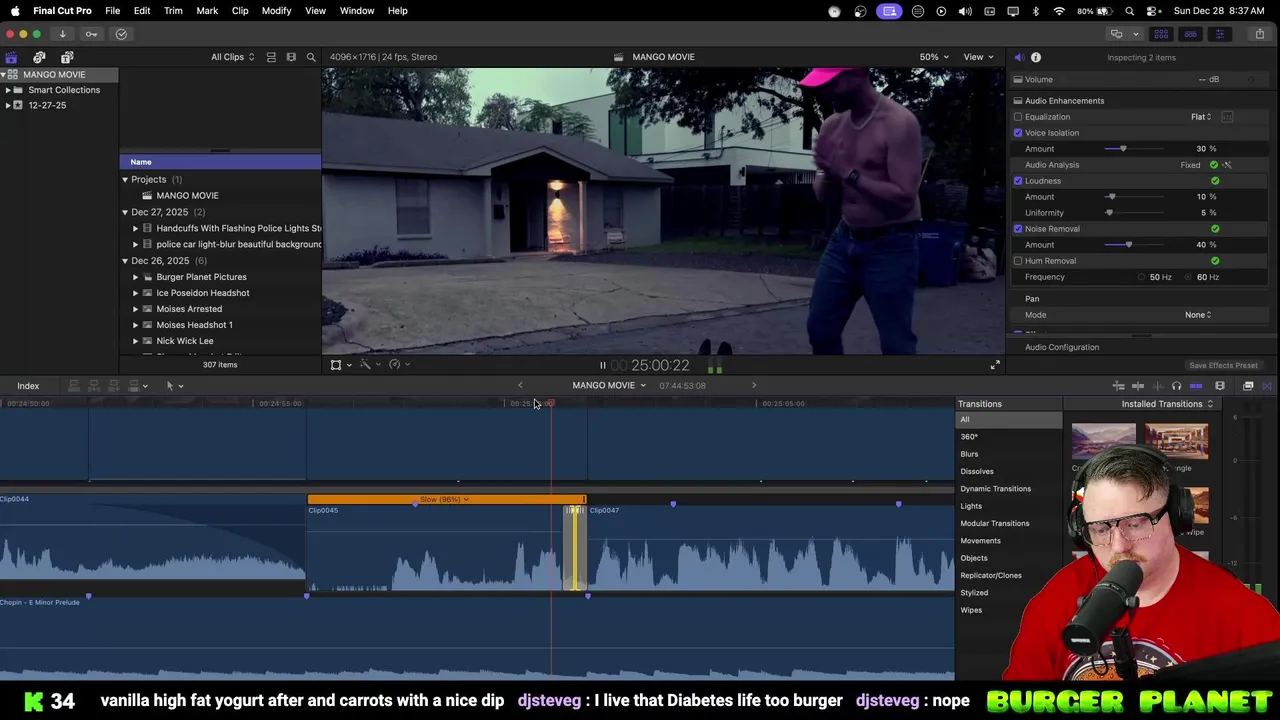1280x720 pixels.
Task: Select the Wipes transitions category
Action: (x=971, y=610)
